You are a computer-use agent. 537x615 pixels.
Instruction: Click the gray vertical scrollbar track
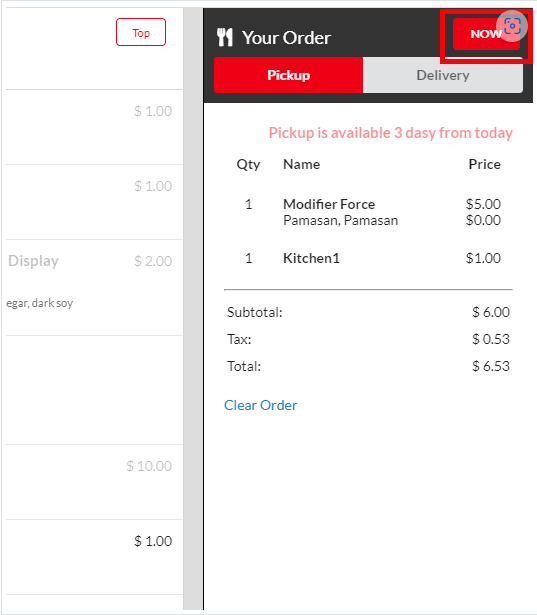[193, 309]
